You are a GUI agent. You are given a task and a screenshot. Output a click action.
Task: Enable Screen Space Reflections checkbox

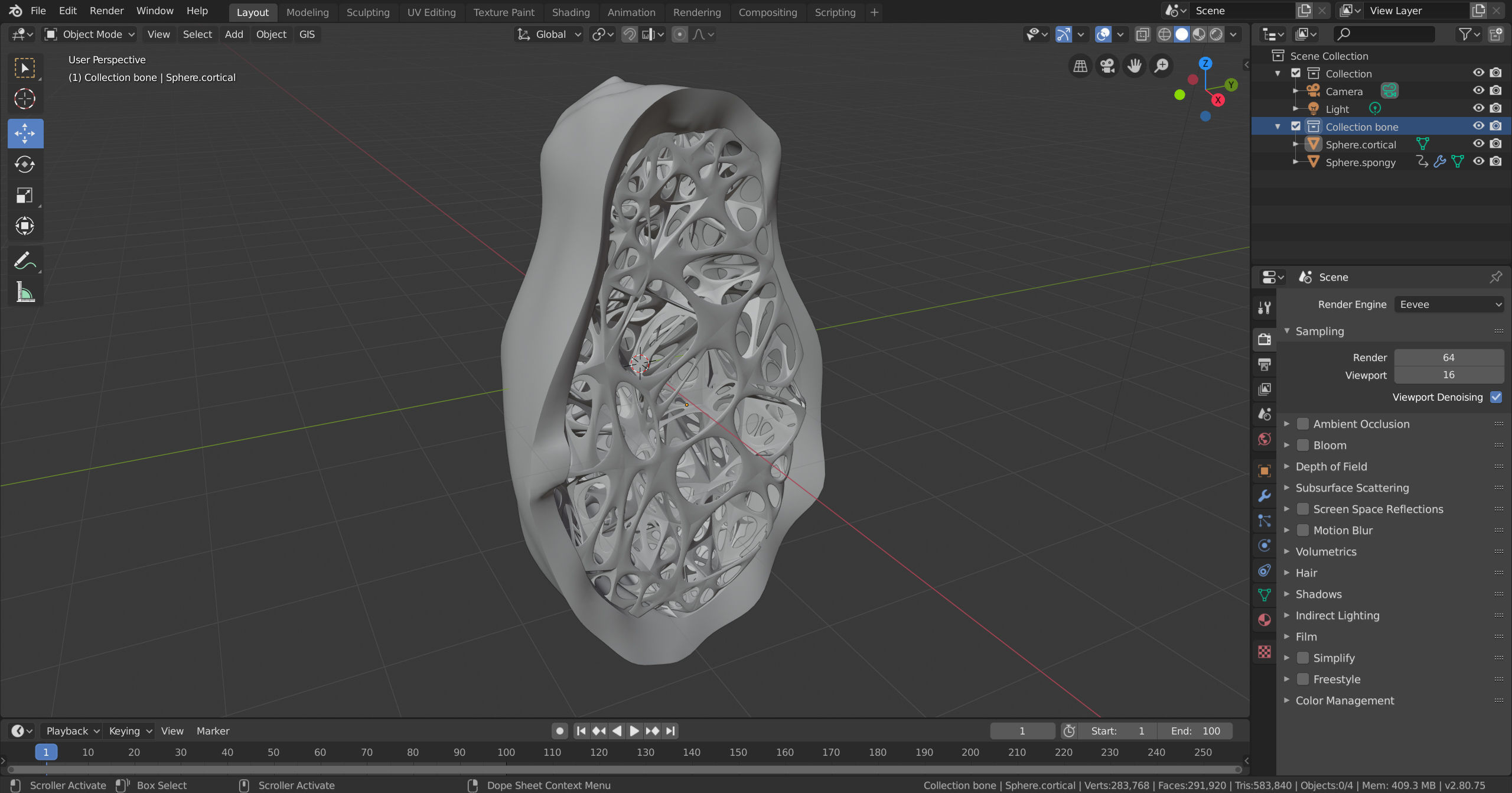click(x=1303, y=509)
